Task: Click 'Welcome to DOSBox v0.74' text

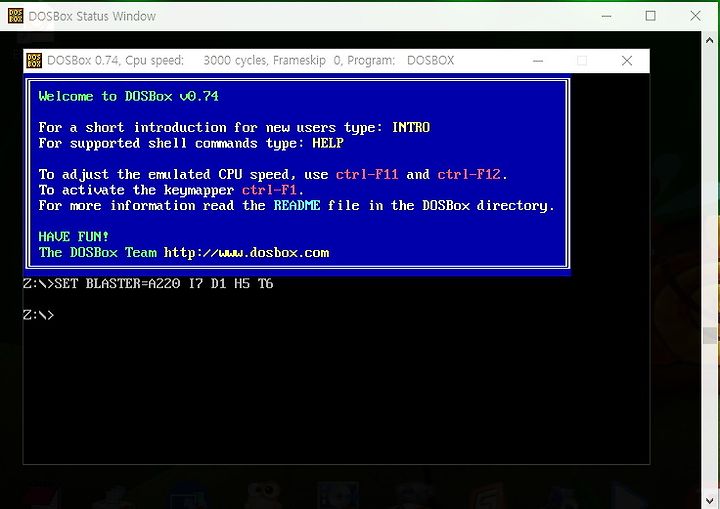Action: [129, 96]
